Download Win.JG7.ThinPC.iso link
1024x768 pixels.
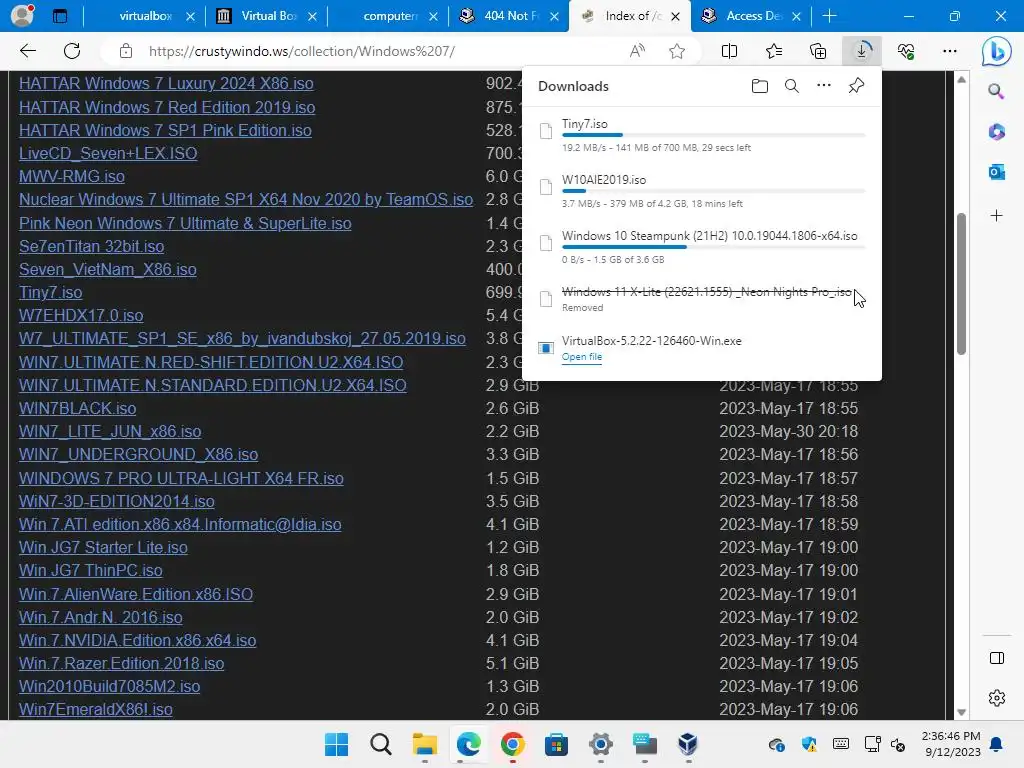point(91,570)
